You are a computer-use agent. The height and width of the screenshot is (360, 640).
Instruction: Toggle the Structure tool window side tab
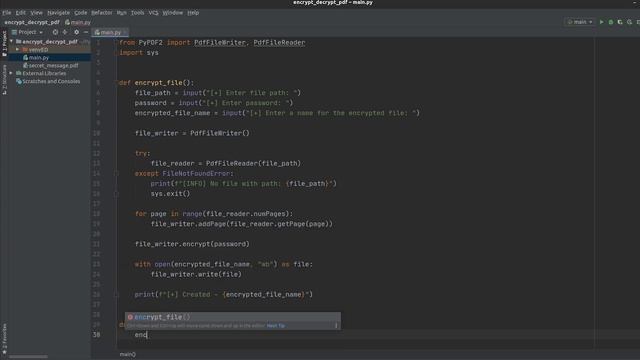tap(4, 80)
